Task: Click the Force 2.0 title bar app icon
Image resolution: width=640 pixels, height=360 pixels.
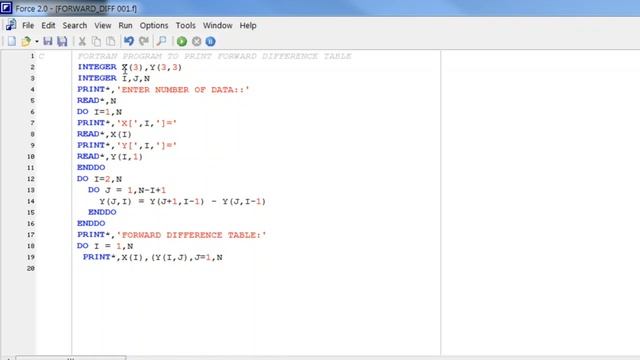Action: pos(6,7)
